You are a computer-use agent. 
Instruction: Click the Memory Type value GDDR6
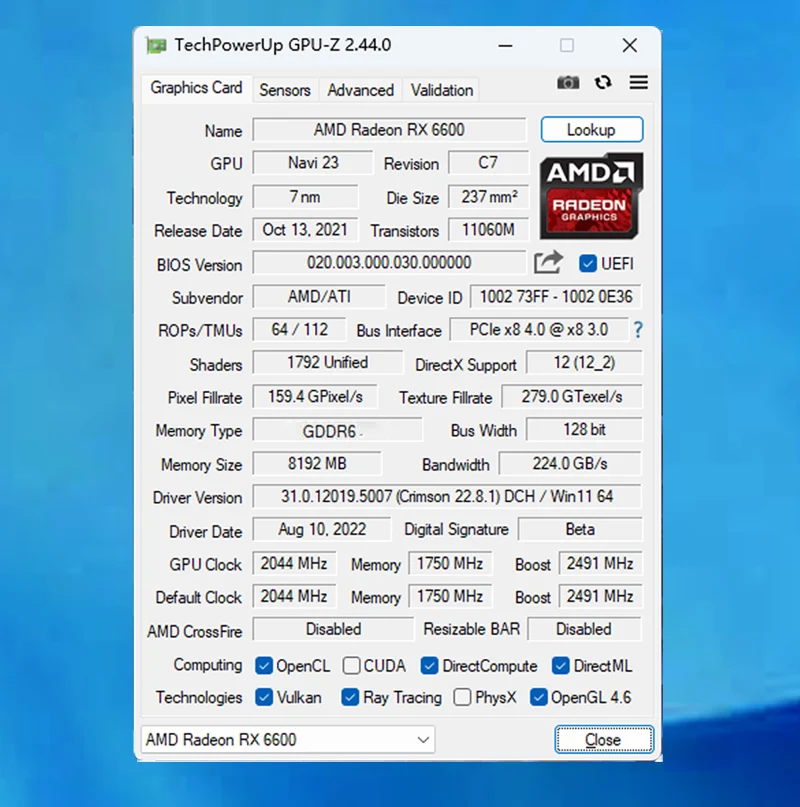[x=337, y=430]
